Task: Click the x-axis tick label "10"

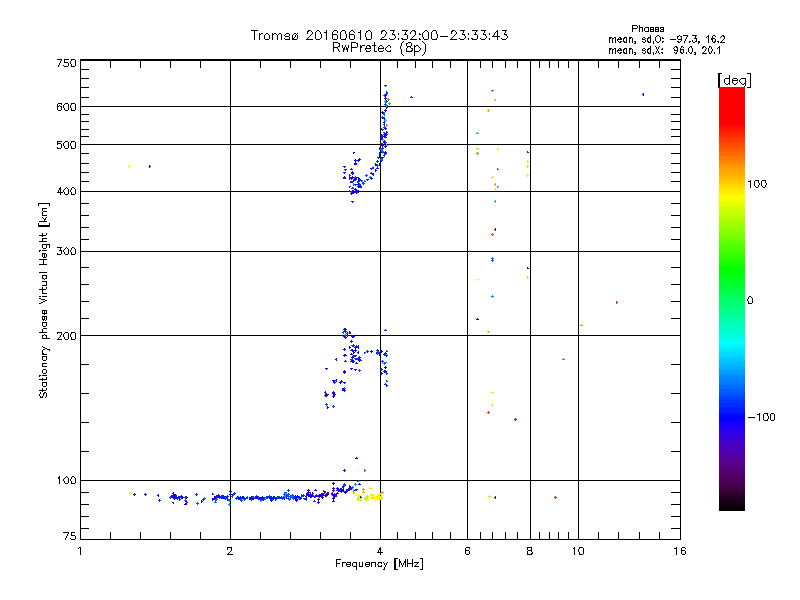Action: [x=578, y=551]
